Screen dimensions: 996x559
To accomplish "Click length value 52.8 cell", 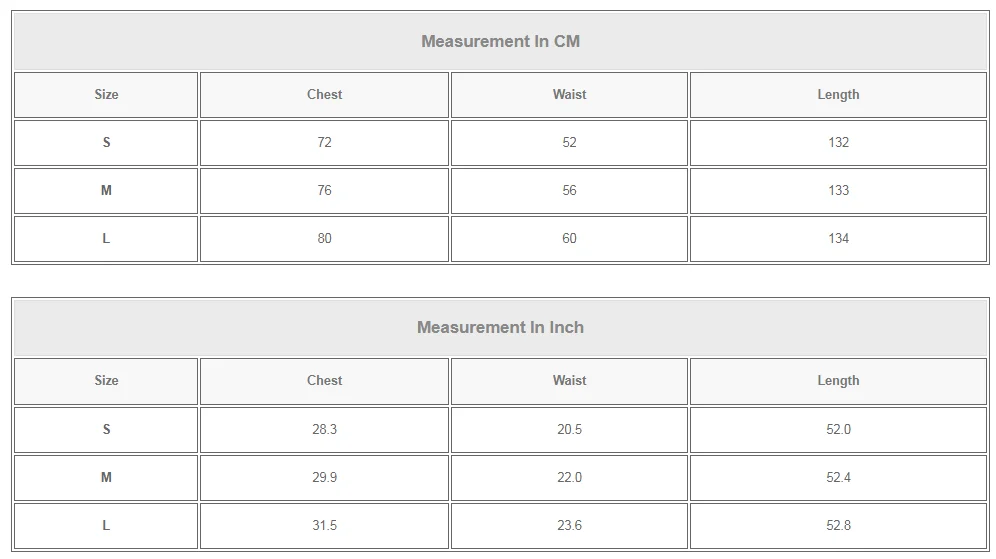I will pyautogui.click(x=838, y=525).
